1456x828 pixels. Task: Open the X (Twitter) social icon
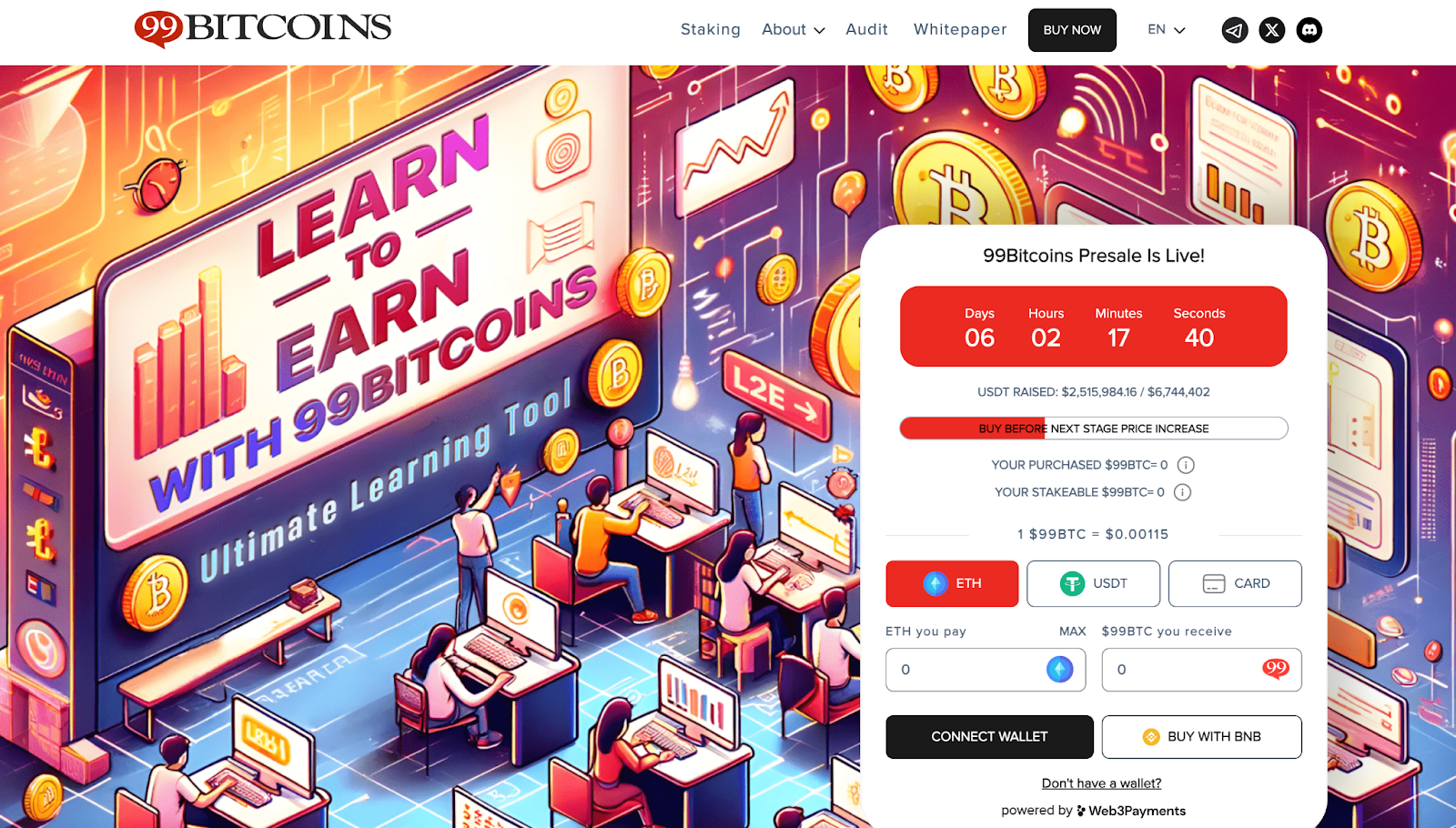point(1272,30)
